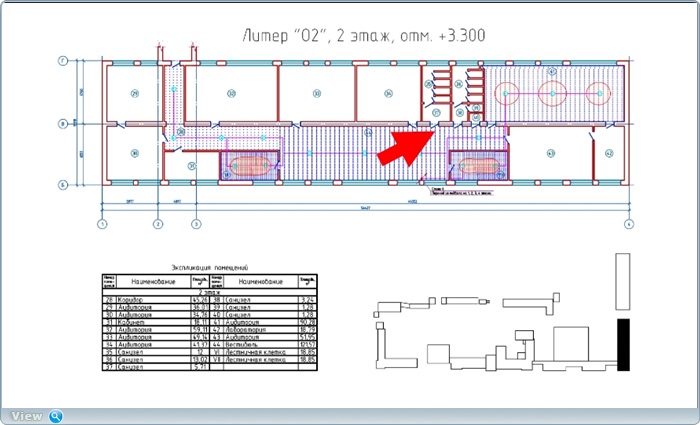
Task: Click the area value 59.11
Action: pyautogui.click(x=200, y=330)
